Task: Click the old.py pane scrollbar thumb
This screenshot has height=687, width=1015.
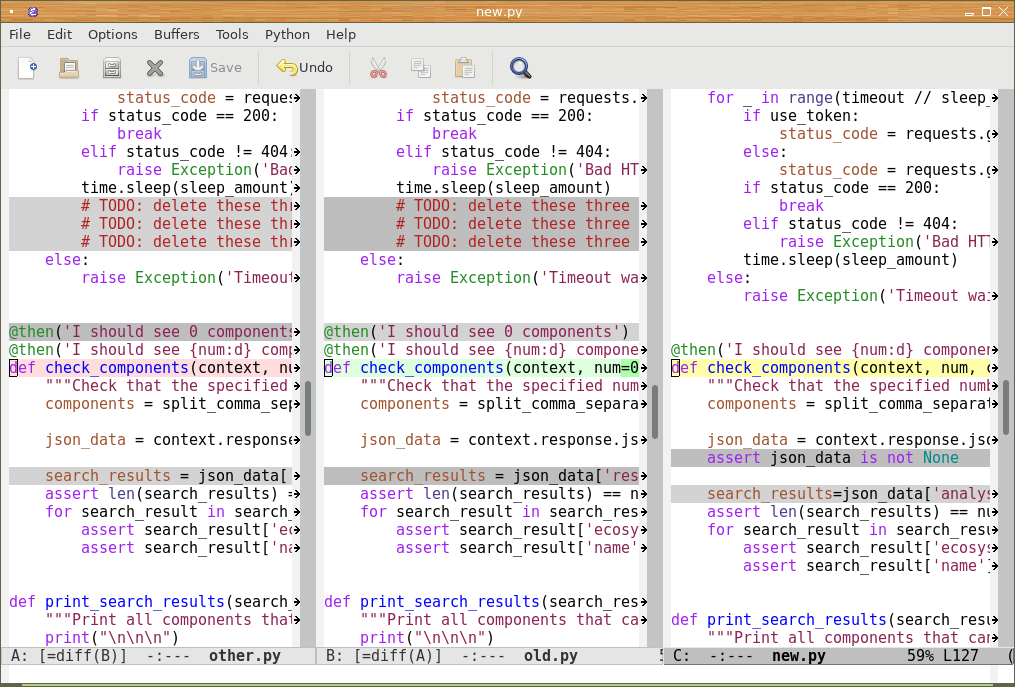Action: pos(655,411)
